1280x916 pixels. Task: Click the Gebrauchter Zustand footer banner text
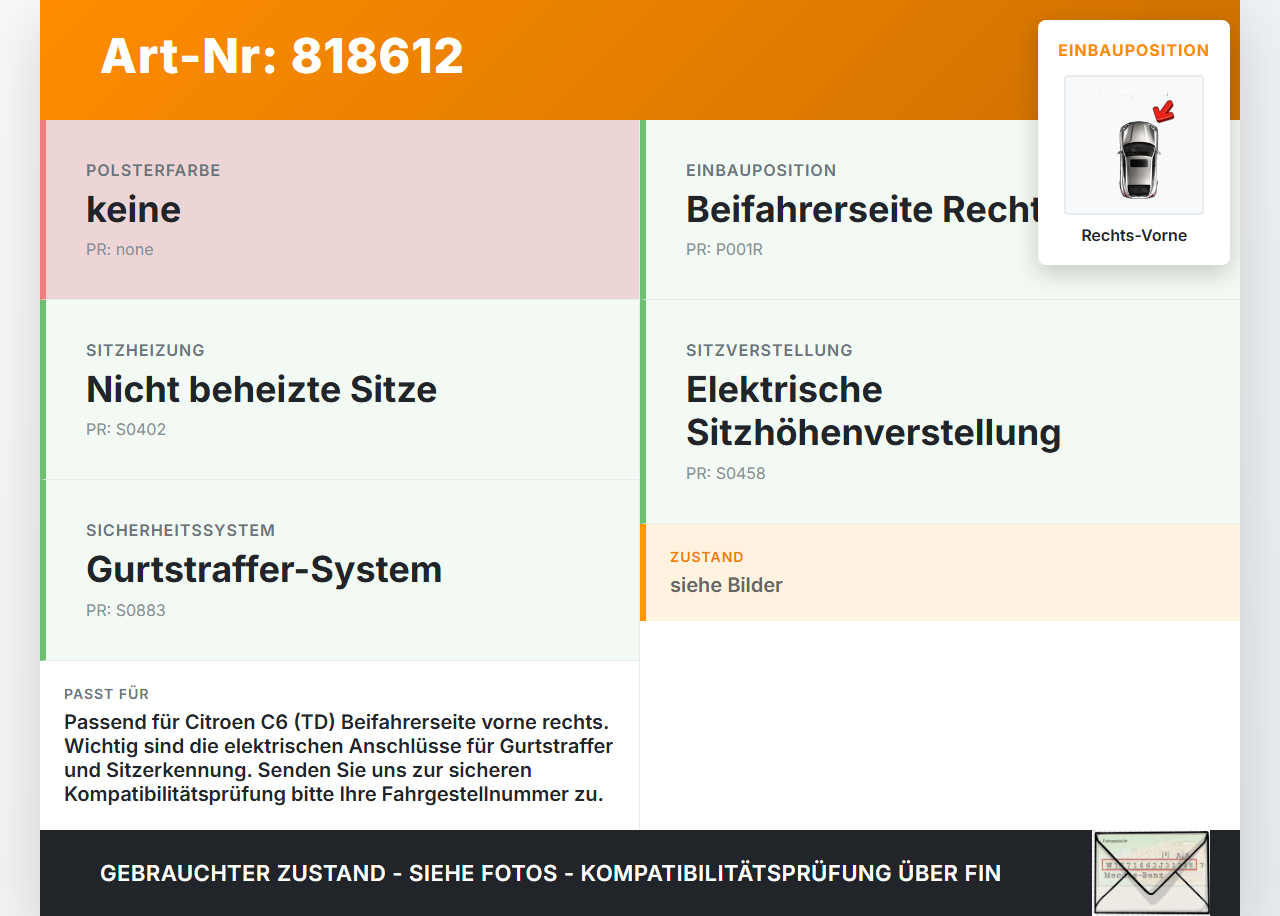pos(550,873)
